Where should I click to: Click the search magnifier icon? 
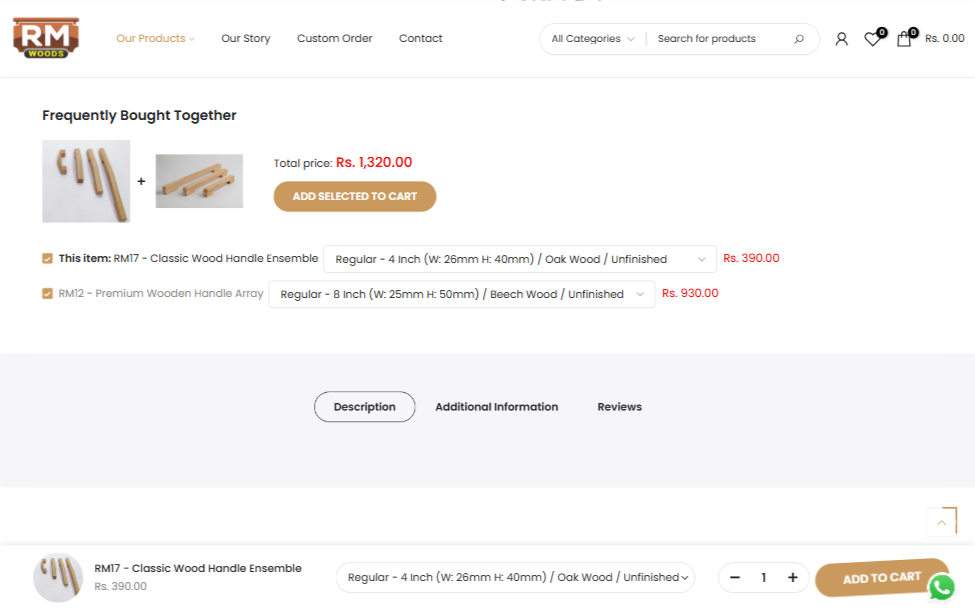tap(799, 39)
